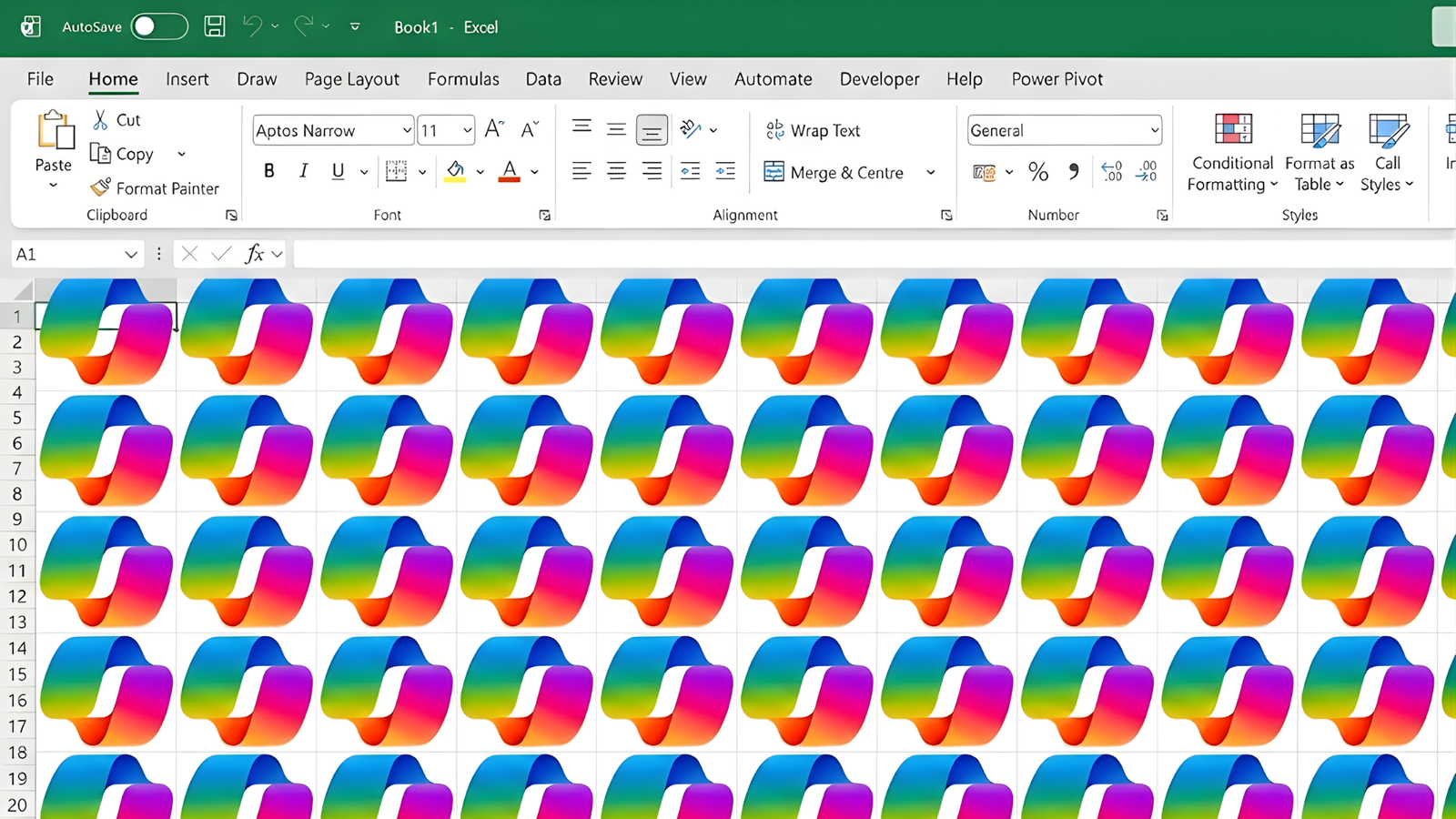Expand the General number format dropdown

coord(1154,130)
